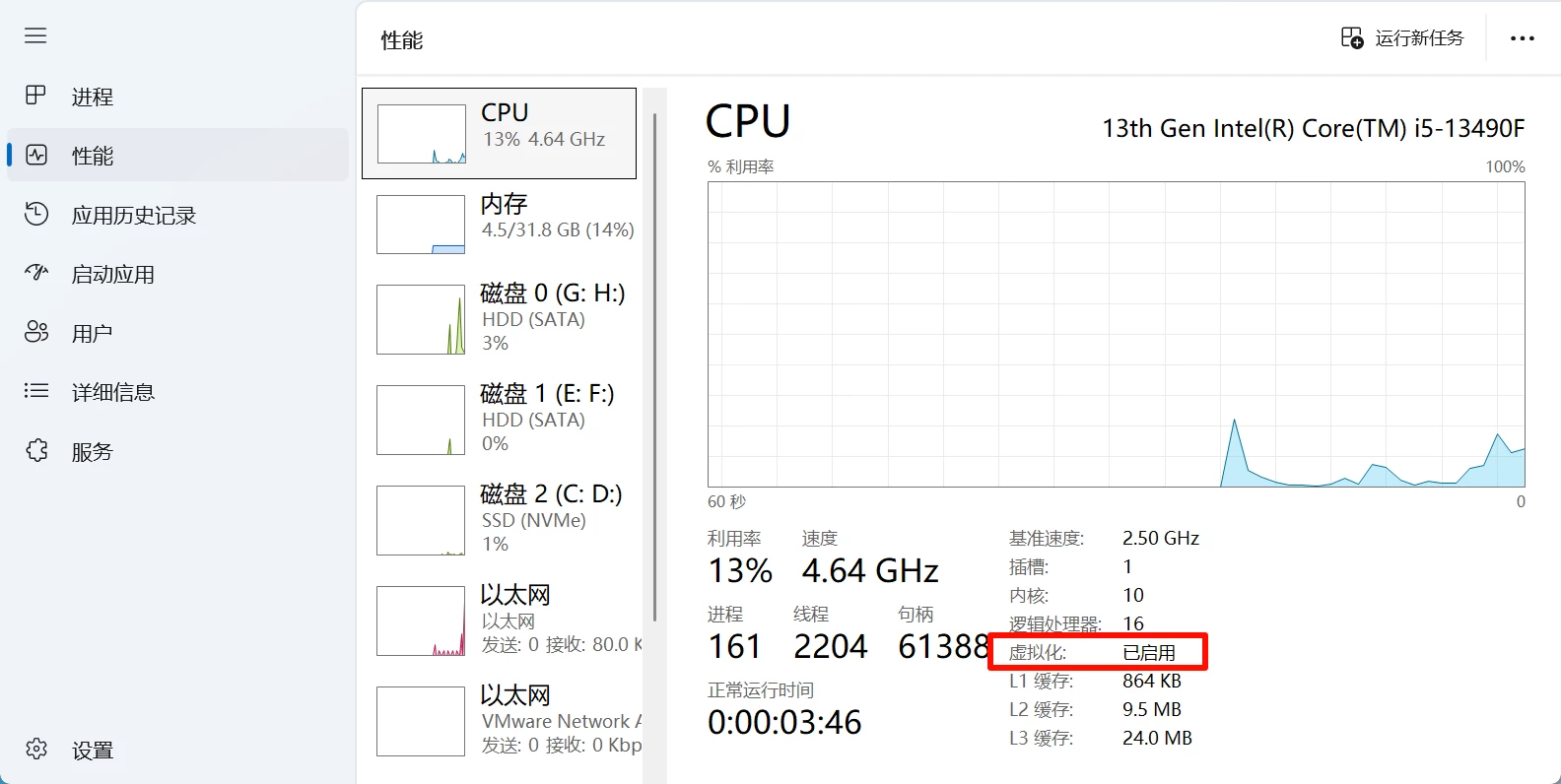Toggle the more options ellipsis menu
1561x784 pixels.
1523,37
